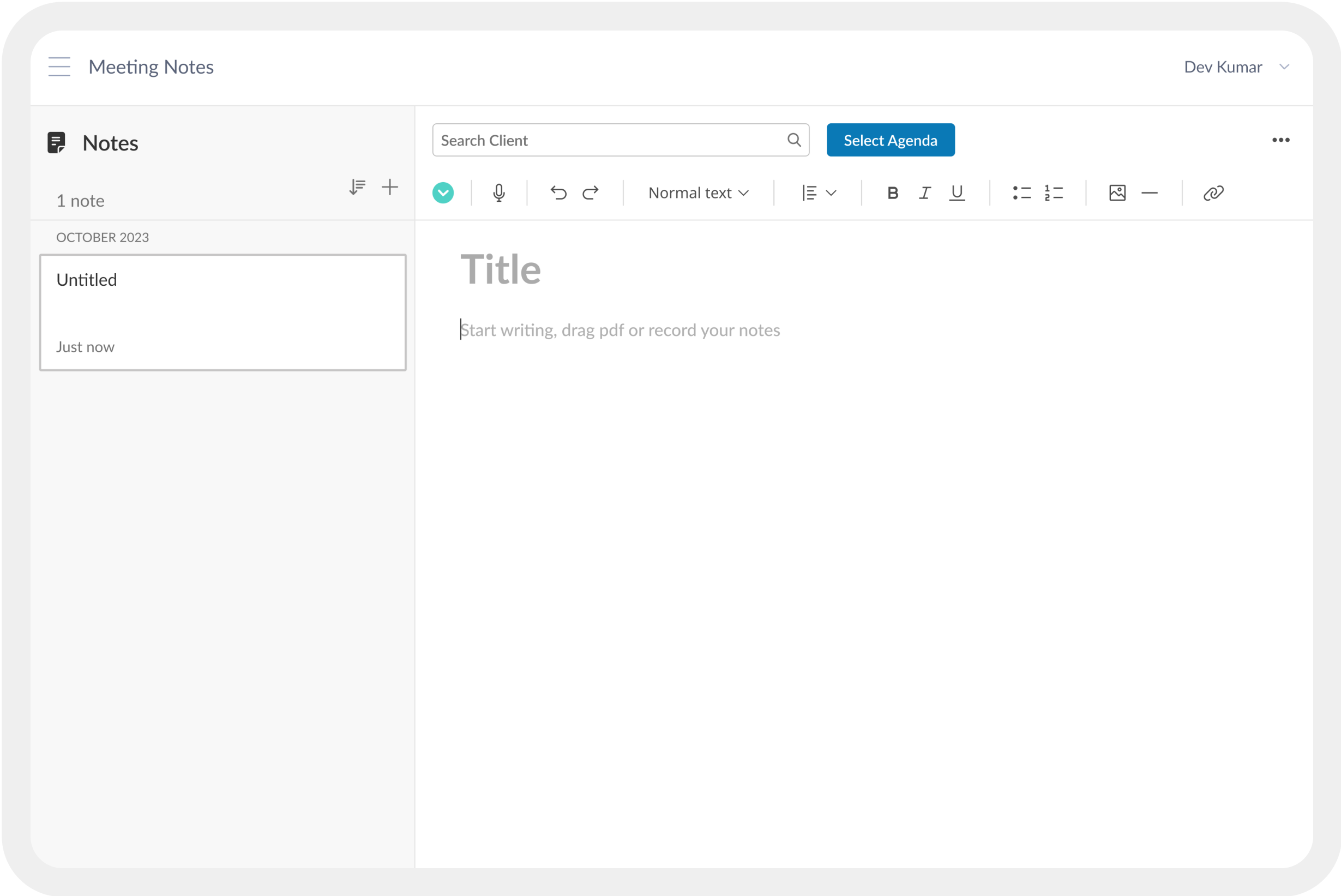Add a new note with plus icon

pos(390,187)
